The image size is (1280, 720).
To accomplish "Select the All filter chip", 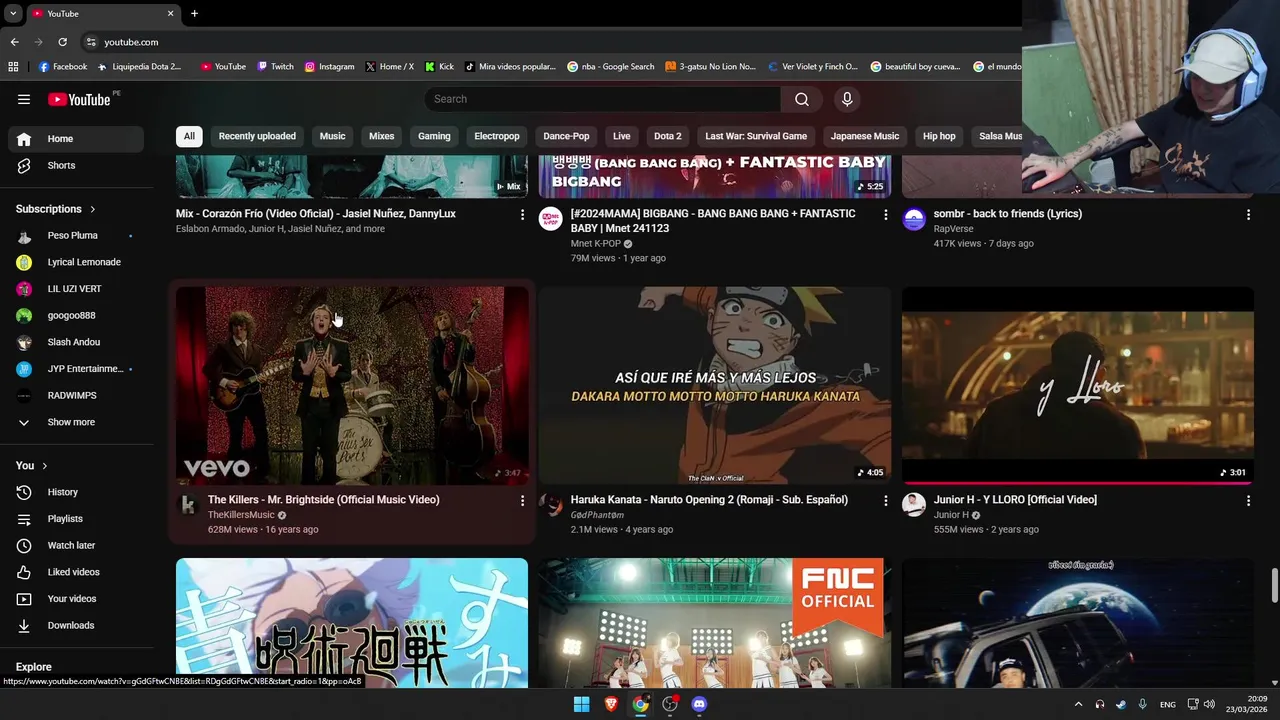I will click(189, 136).
